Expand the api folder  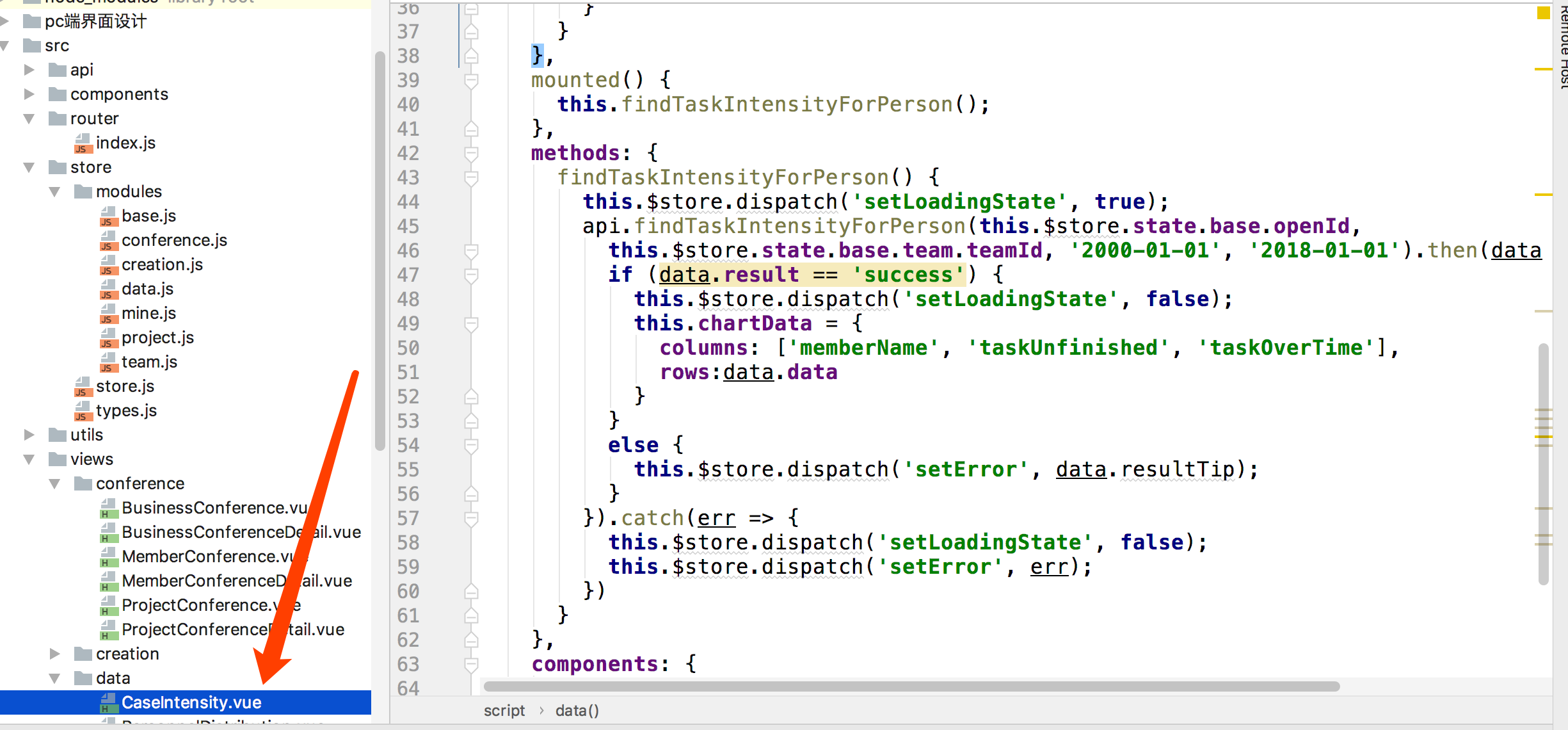coord(28,70)
